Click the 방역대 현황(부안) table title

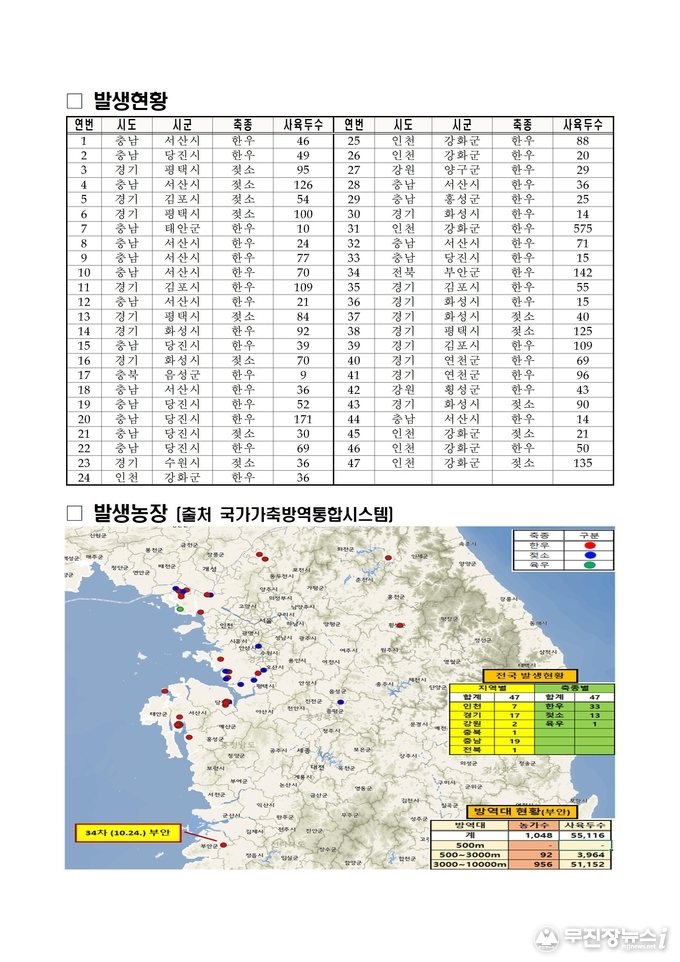520,812
